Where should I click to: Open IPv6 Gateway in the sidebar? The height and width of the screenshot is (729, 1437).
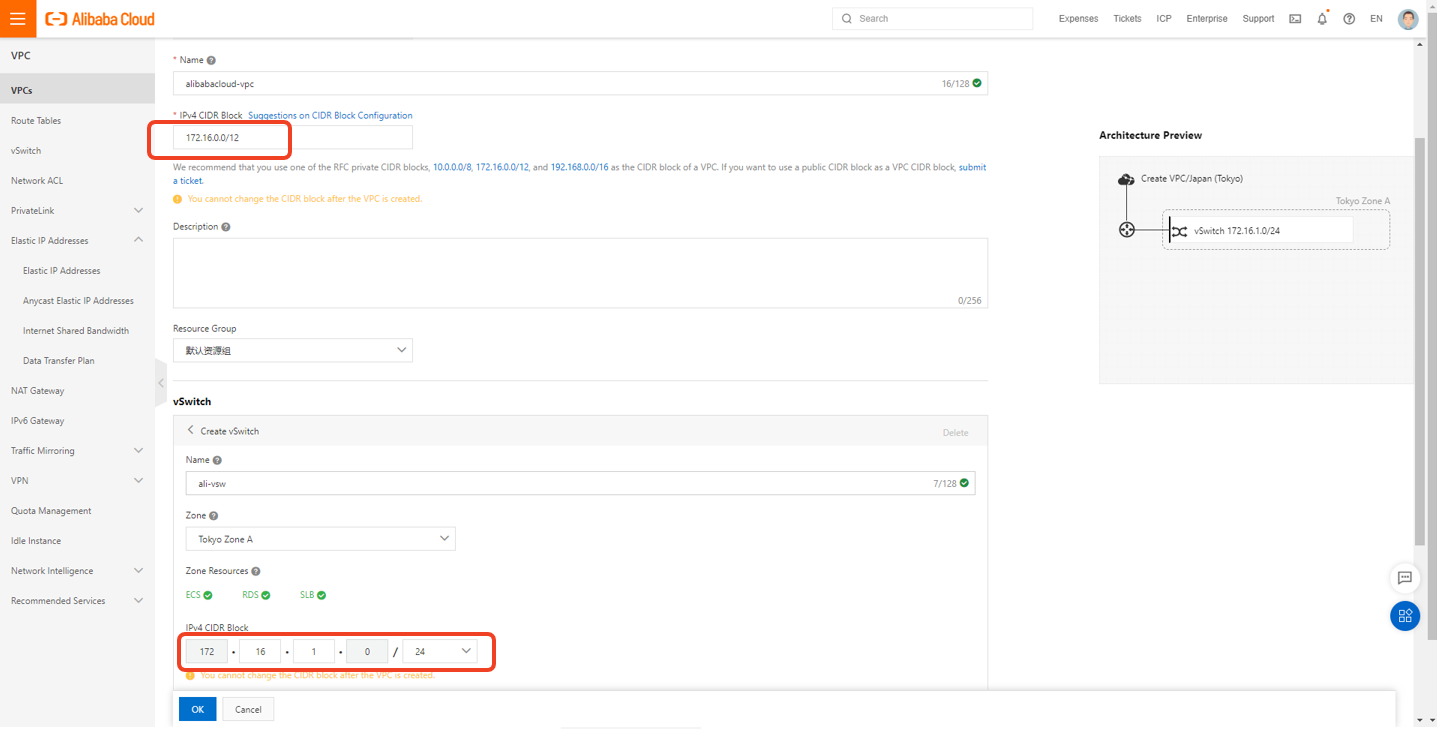pyautogui.click(x=37, y=420)
